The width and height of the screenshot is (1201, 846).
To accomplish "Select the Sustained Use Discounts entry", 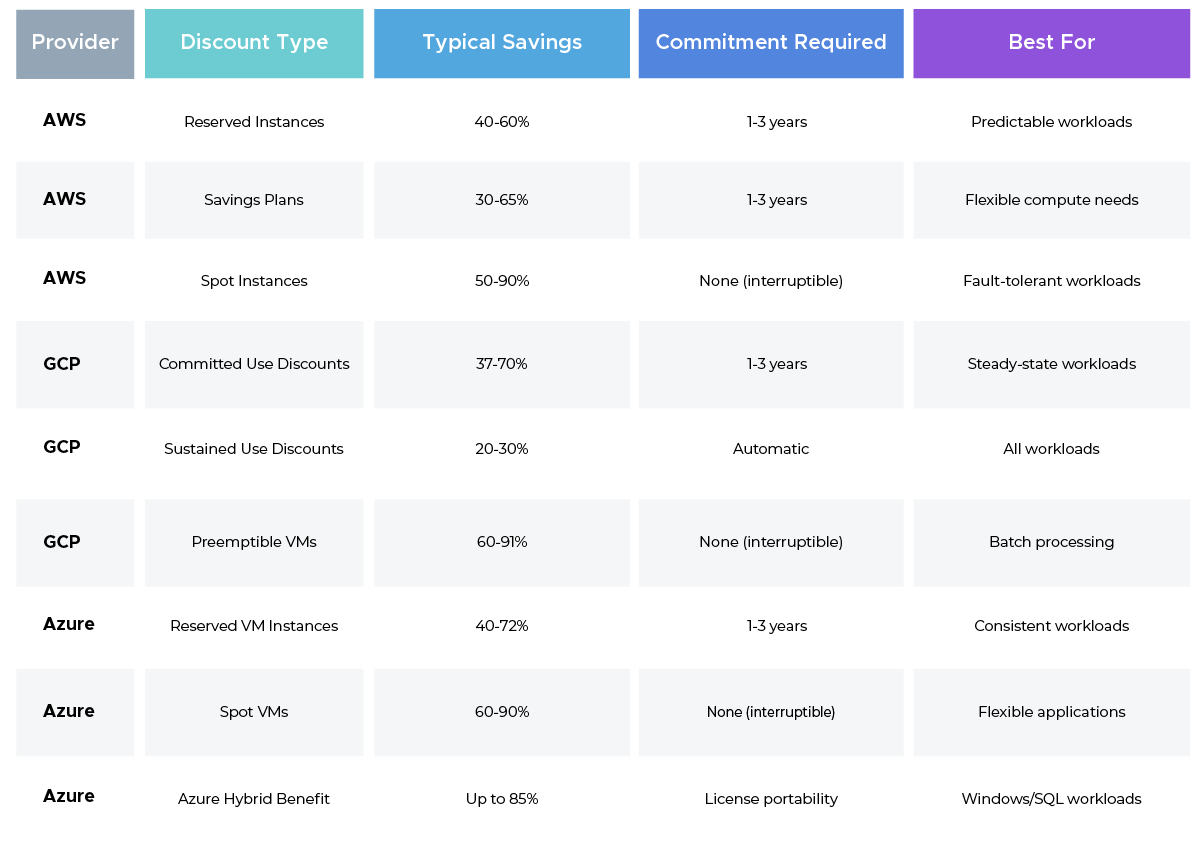I will coord(253,448).
